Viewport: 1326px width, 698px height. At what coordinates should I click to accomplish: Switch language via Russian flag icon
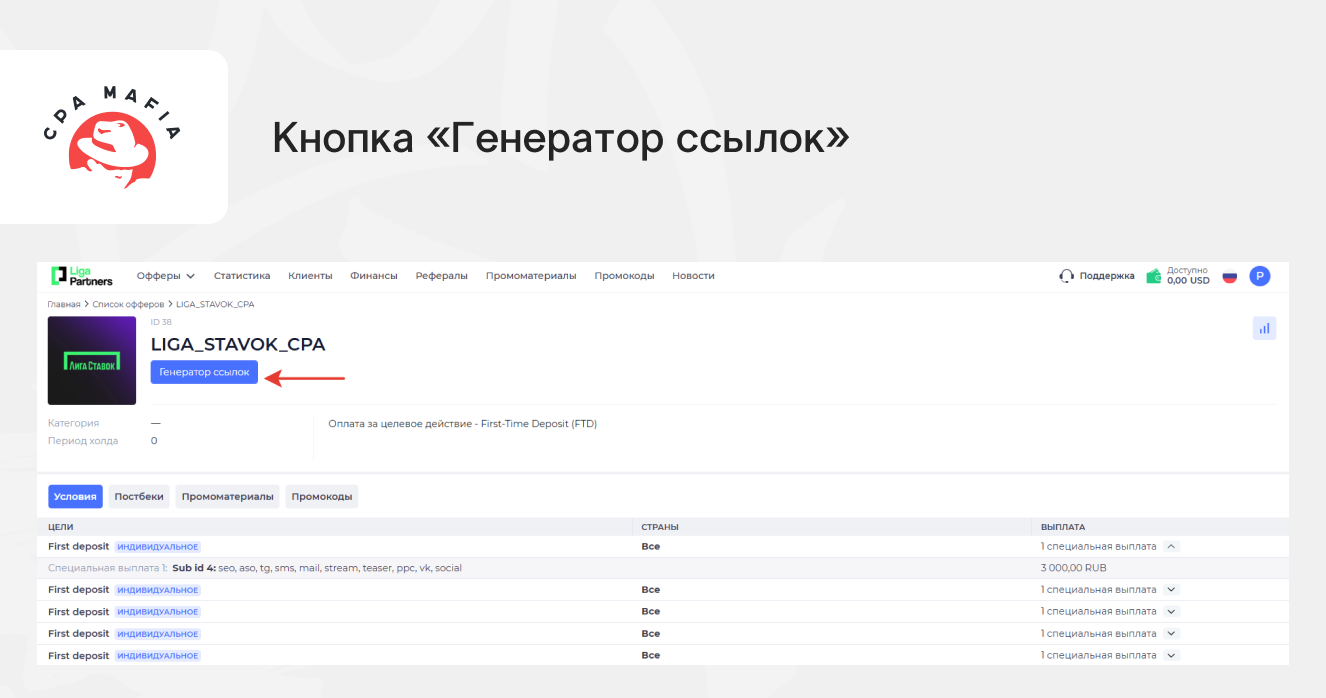1230,276
